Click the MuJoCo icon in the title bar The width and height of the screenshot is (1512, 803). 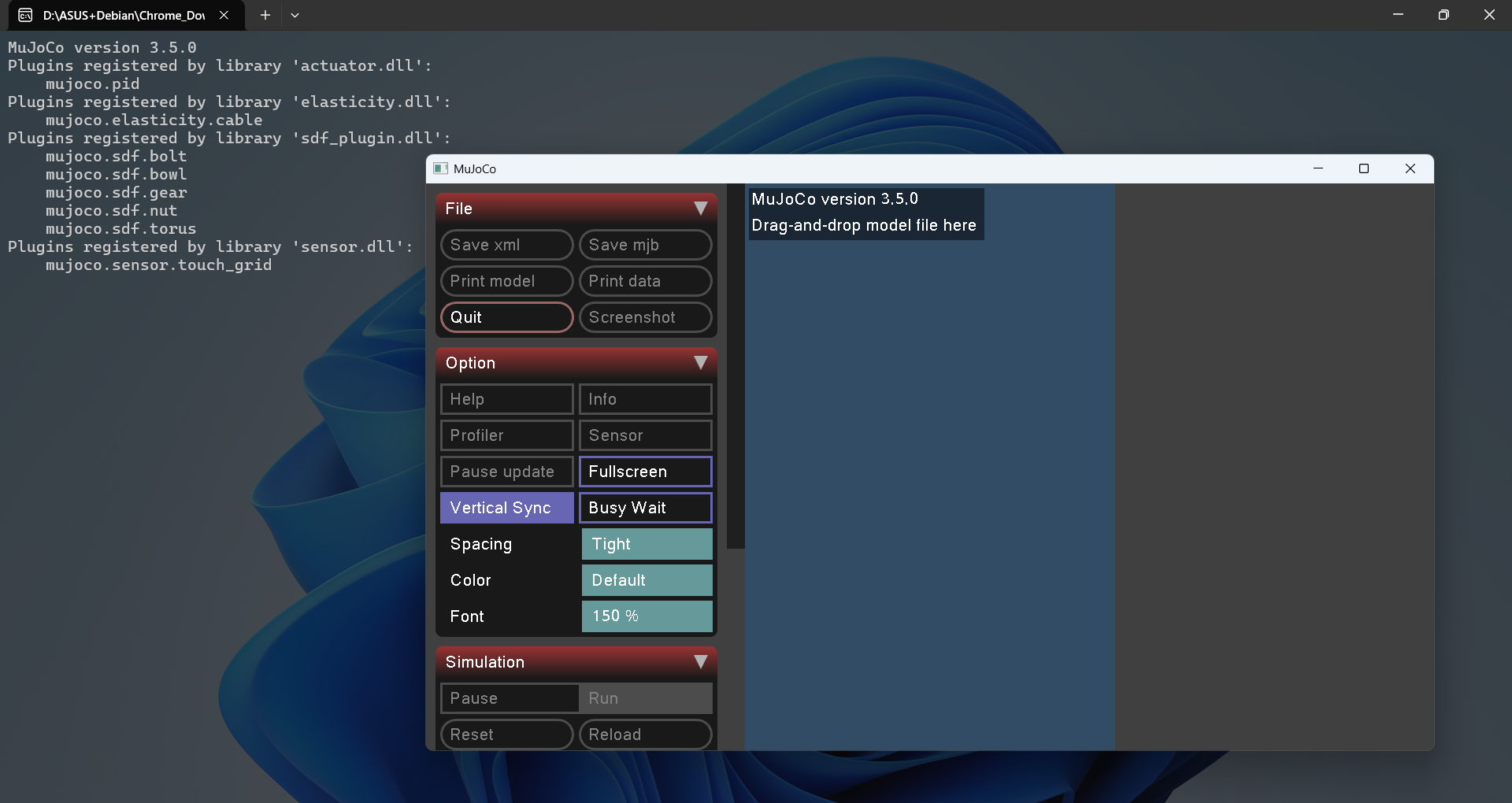441,168
